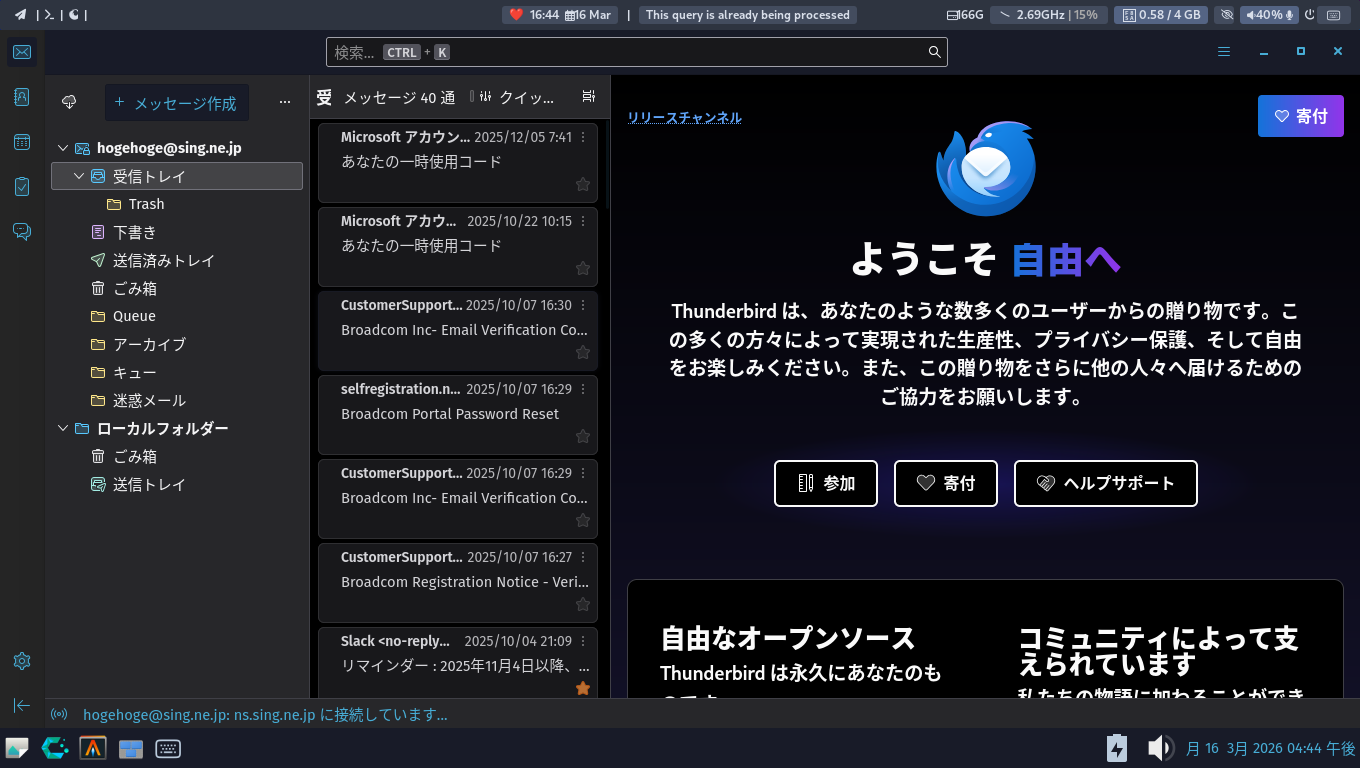Open menu for selfregistration 16:29 message

[x=583, y=389]
